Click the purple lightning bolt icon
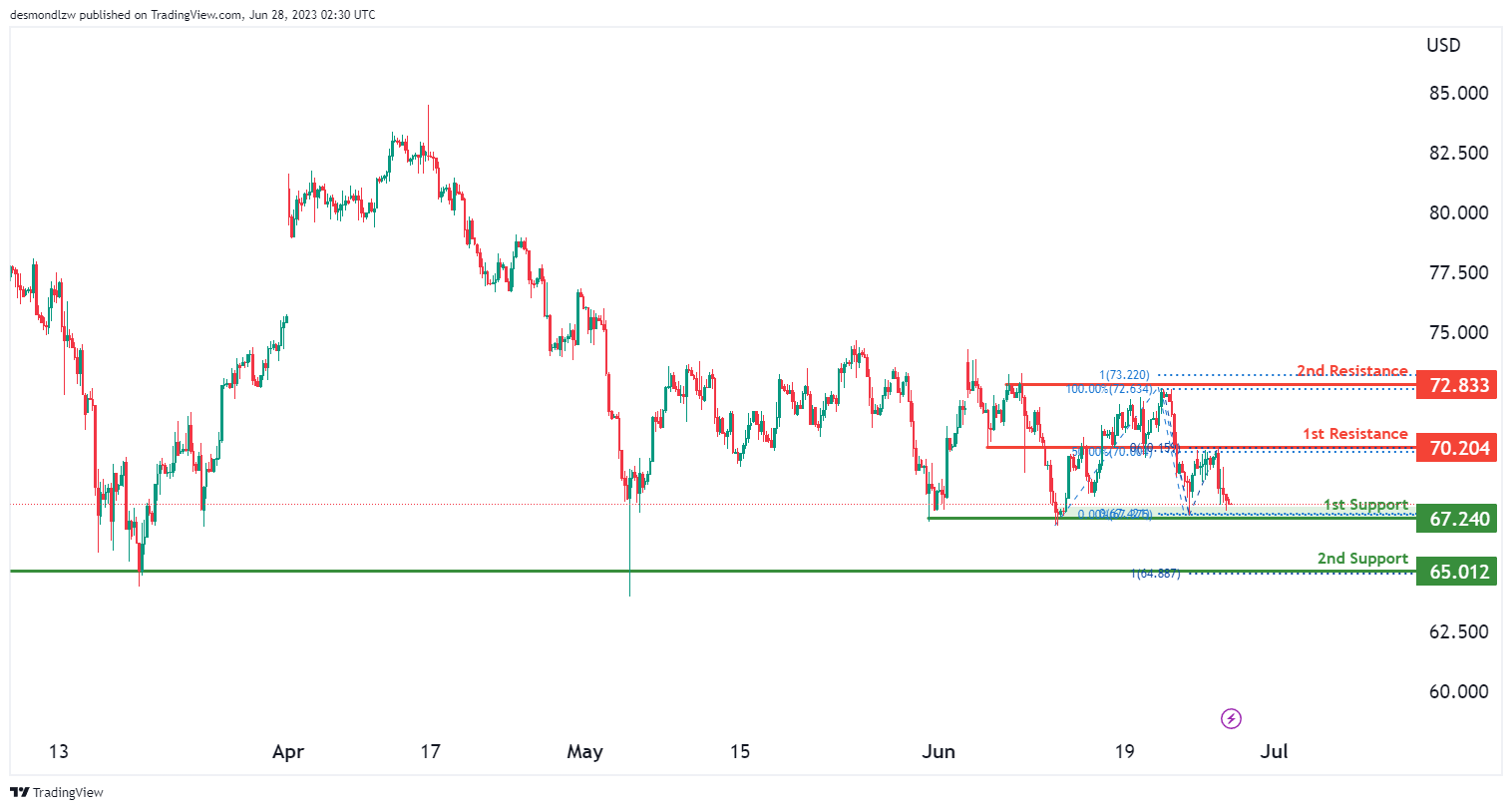The width and height of the screenshot is (1512, 810). point(1232,718)
